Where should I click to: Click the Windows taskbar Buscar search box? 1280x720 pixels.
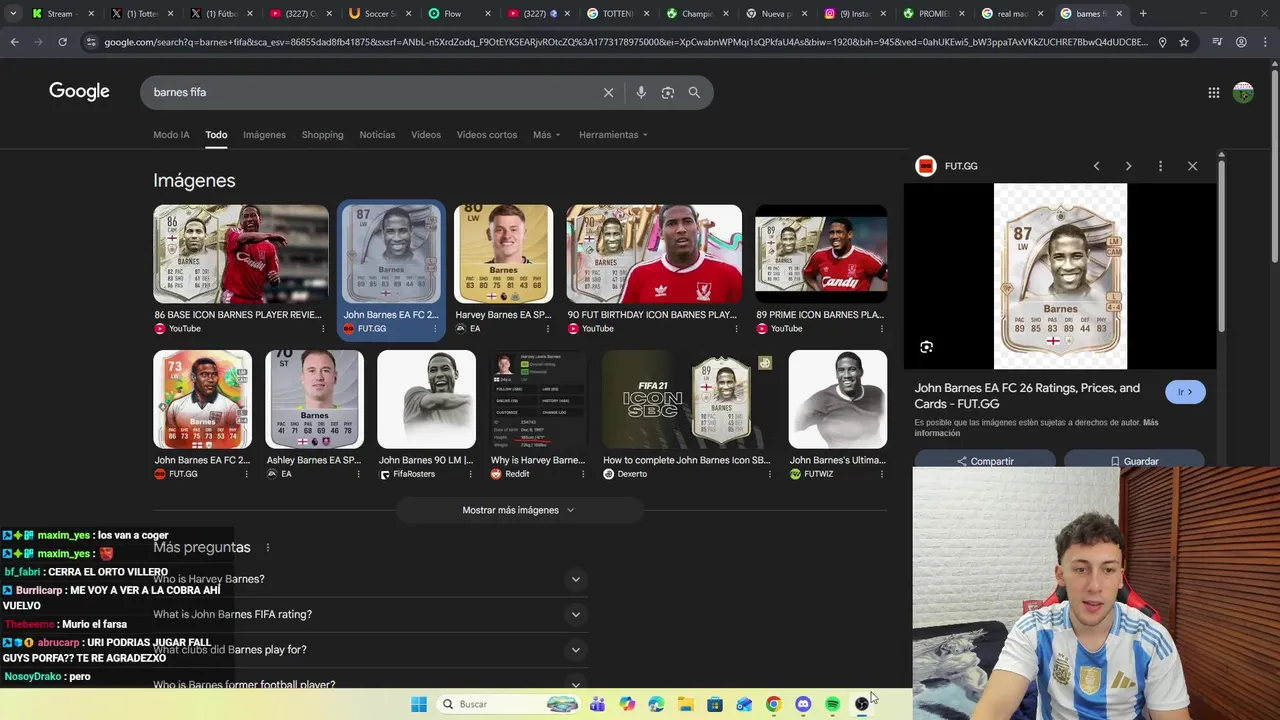510,704
